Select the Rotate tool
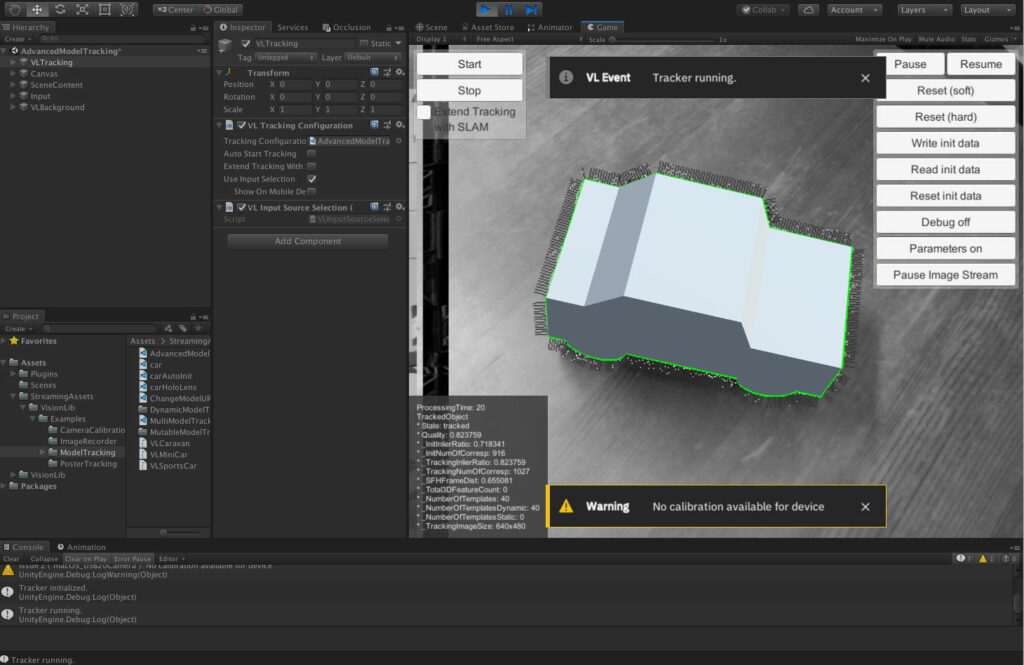 point(60,9)
